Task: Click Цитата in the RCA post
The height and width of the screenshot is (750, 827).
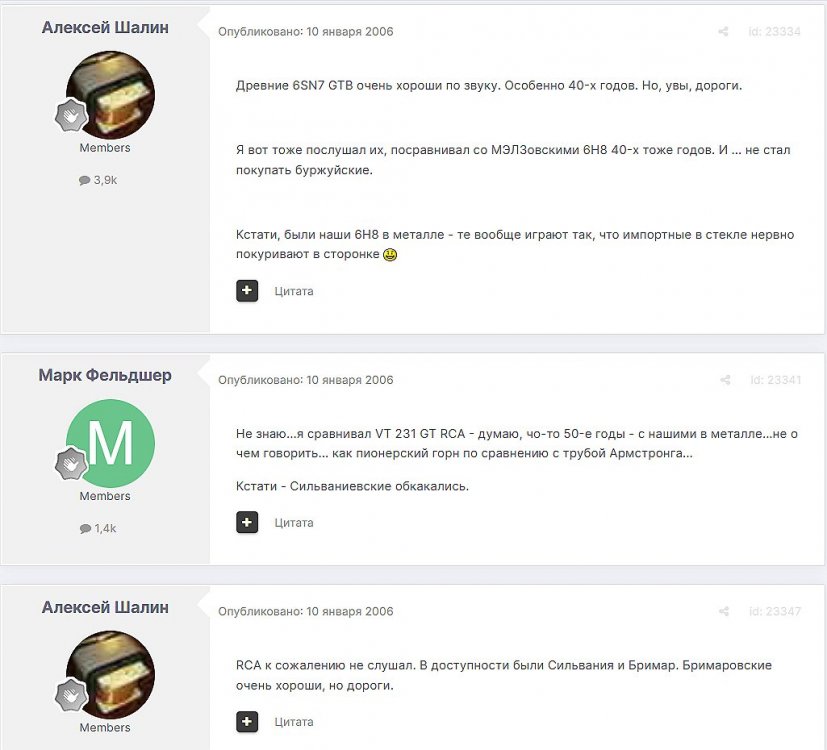Action: point(294,722)
